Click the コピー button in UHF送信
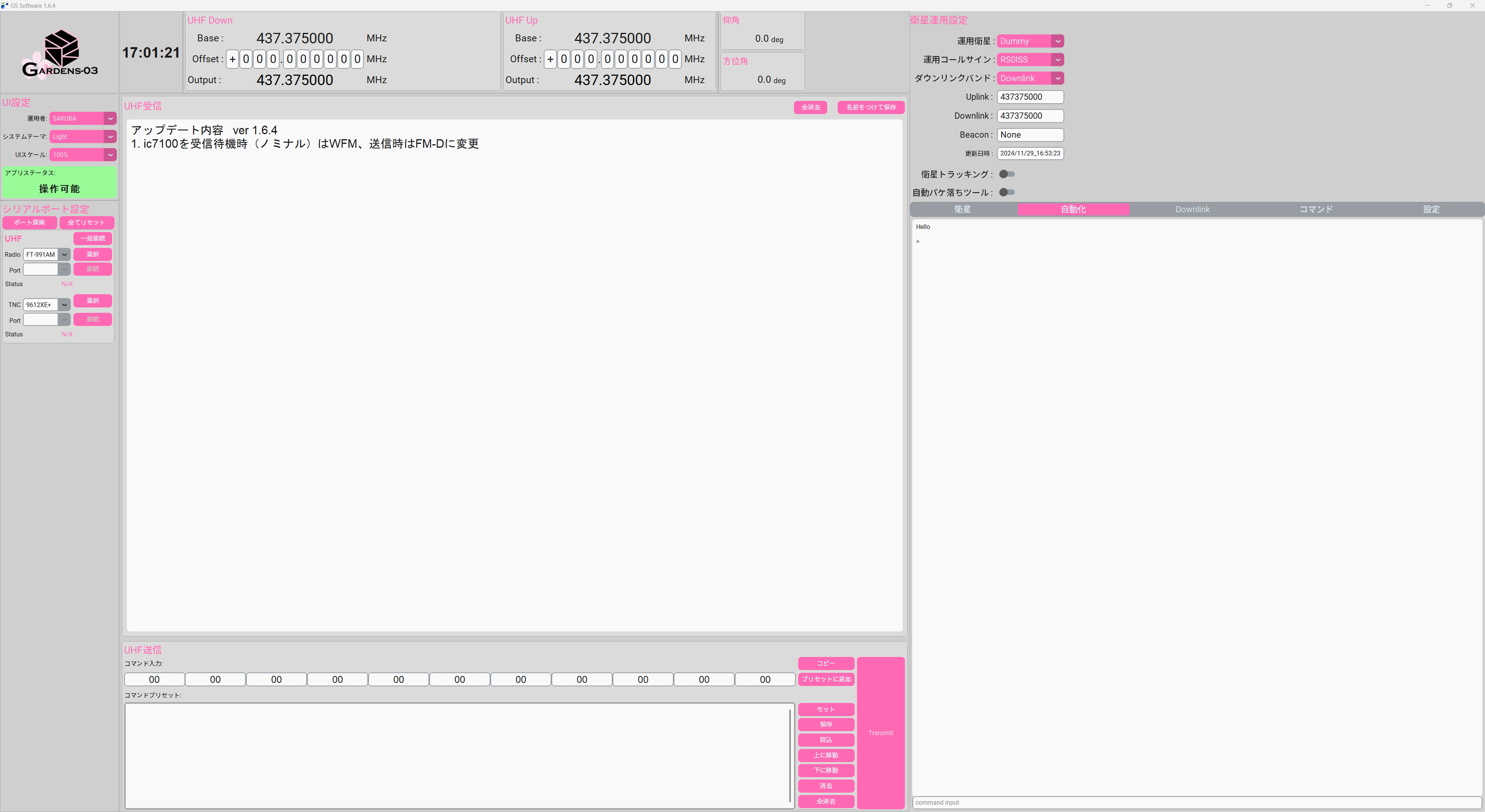 pos(826,663)
